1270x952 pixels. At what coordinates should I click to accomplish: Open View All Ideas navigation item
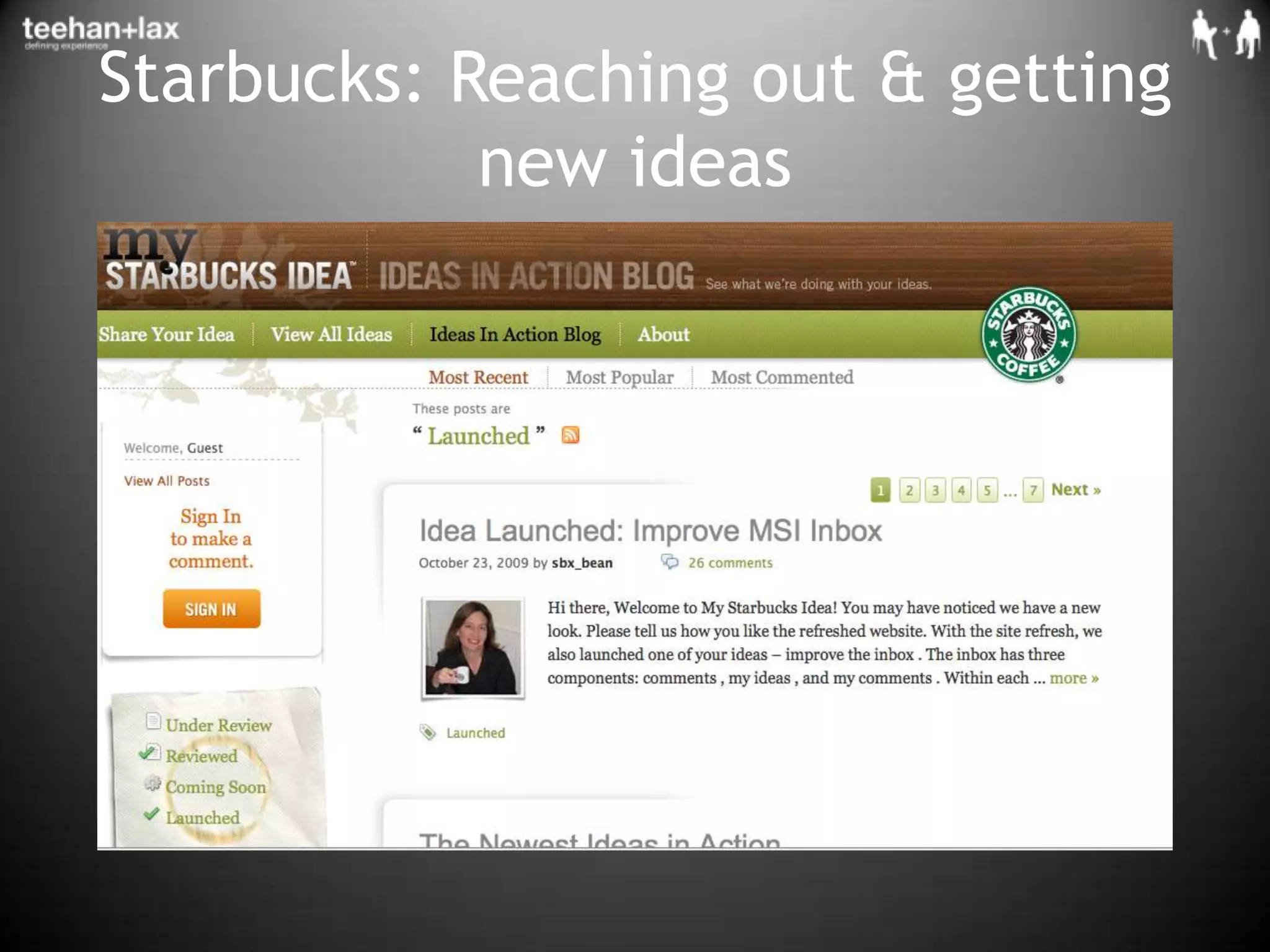[x=331, y=334]
